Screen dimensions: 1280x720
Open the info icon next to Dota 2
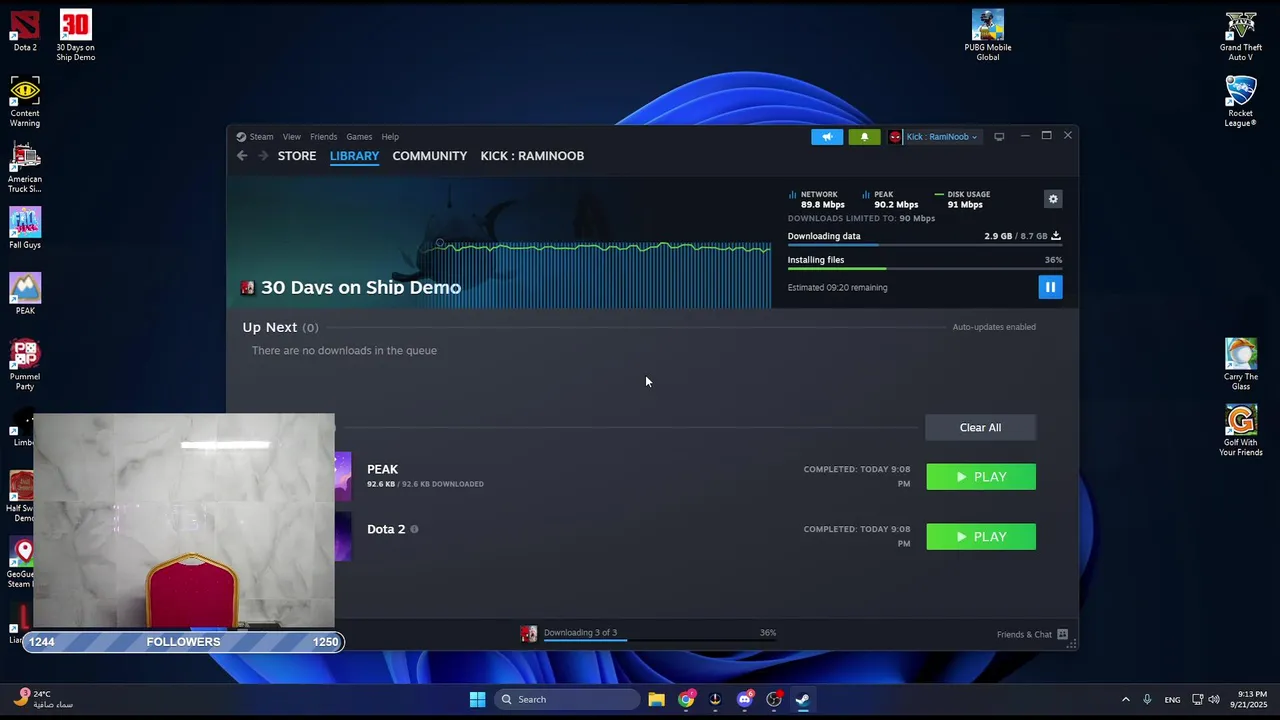(414, 529)
